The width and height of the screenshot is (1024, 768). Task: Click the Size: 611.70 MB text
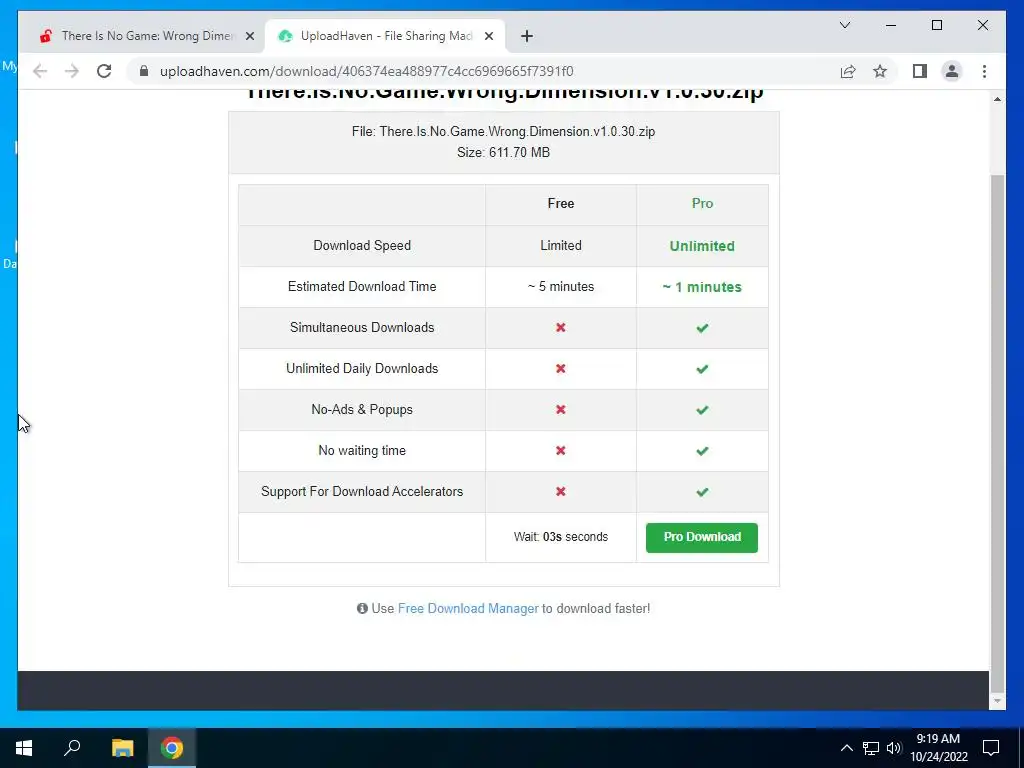click(504, 152)
